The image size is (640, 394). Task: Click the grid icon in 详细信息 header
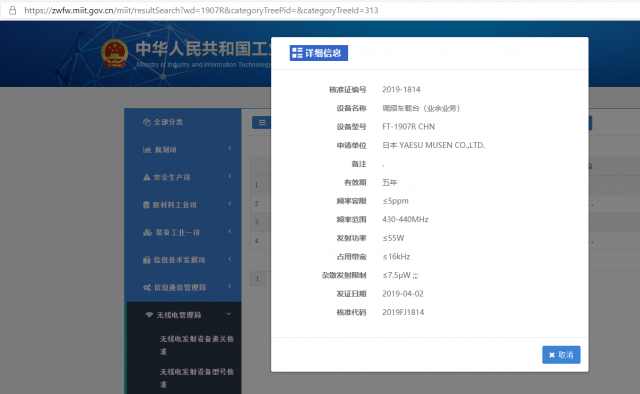click(x=297, y=53)
